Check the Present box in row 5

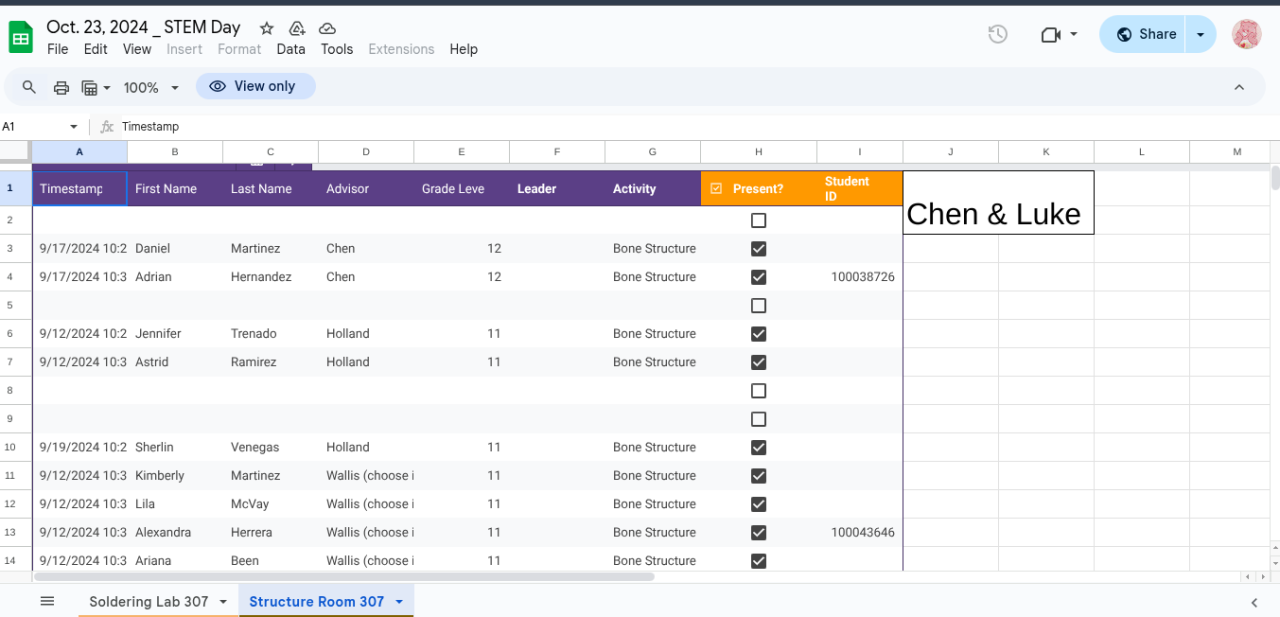point(758,305)
